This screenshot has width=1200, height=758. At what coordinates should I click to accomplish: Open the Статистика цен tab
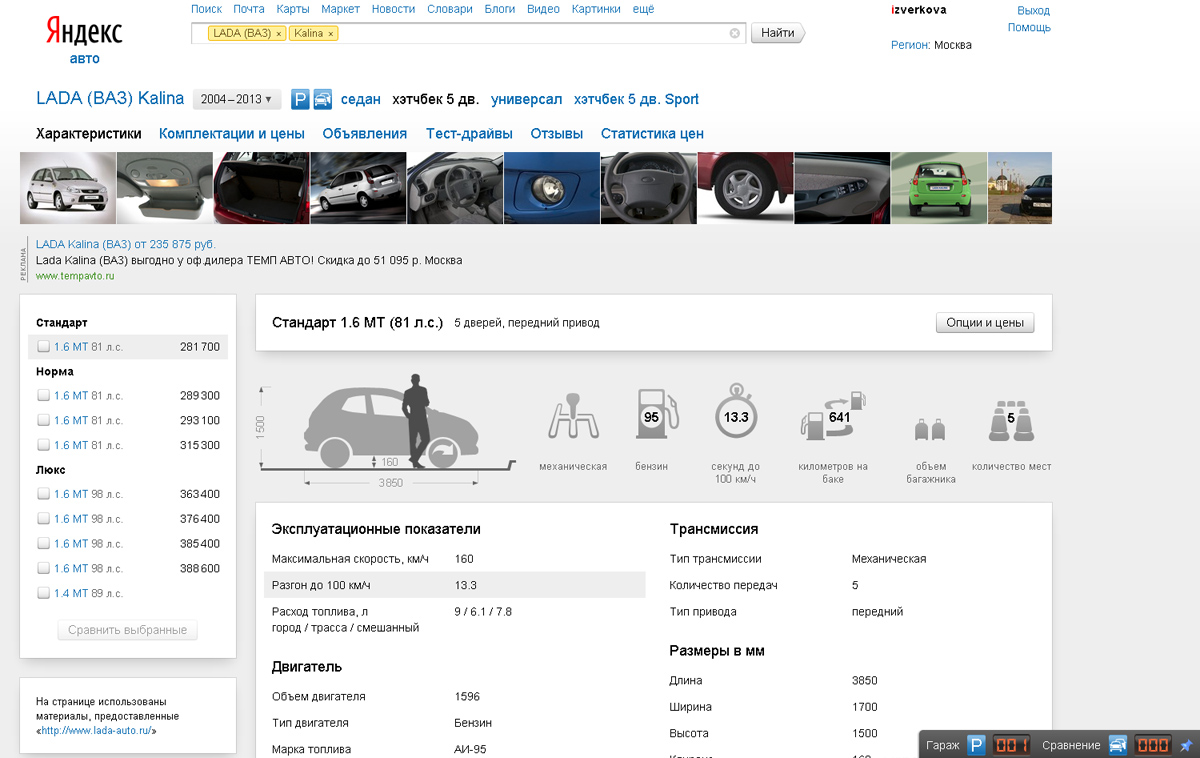(x=652, y=134)
